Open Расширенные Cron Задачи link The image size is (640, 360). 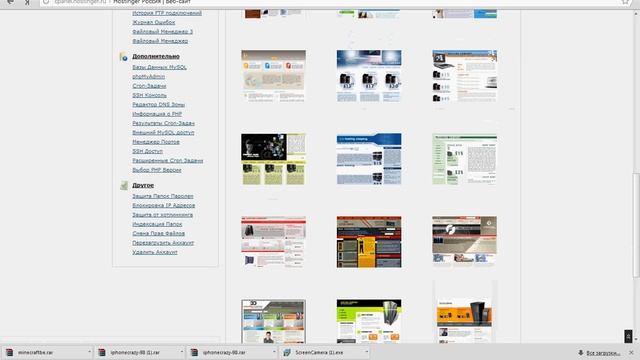pyautogui.click(x=167, y=161)
